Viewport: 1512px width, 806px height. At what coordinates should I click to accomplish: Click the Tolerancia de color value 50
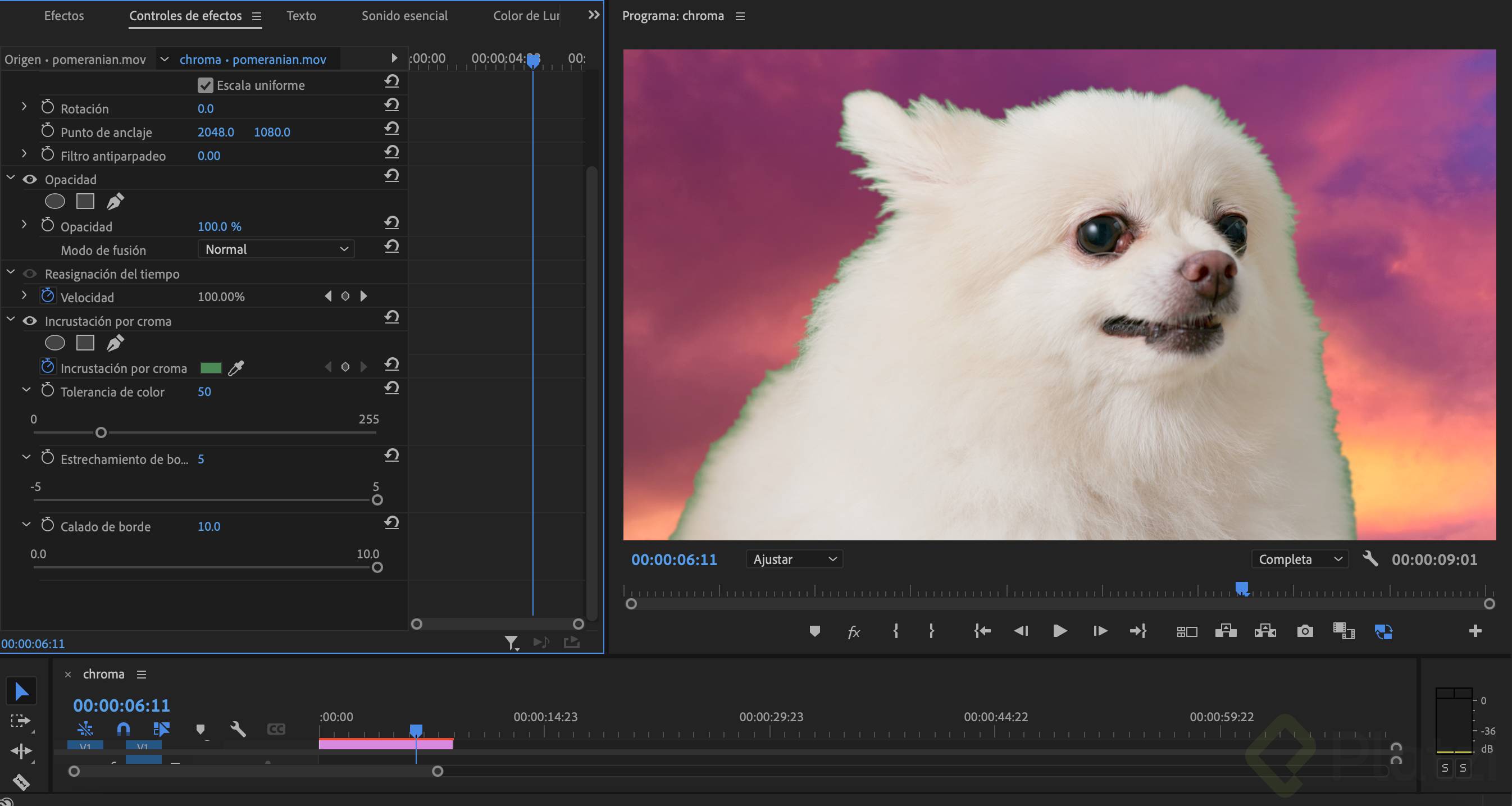tap(204, 391)
